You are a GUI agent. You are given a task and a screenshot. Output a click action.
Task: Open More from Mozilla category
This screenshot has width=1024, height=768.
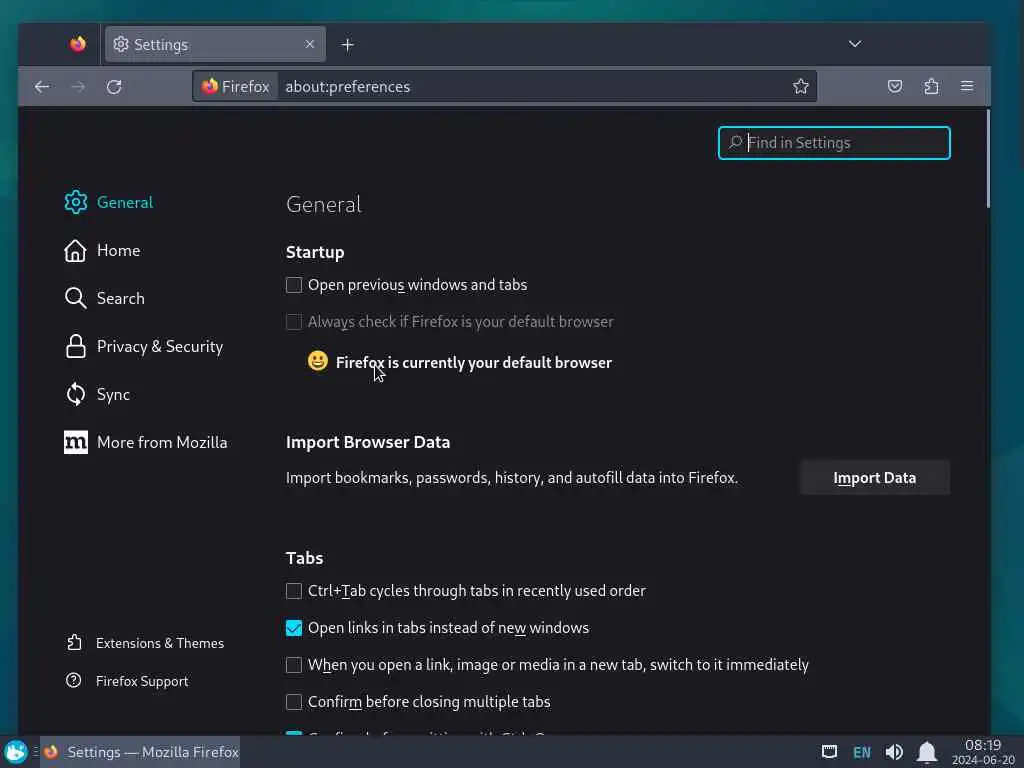146,442
